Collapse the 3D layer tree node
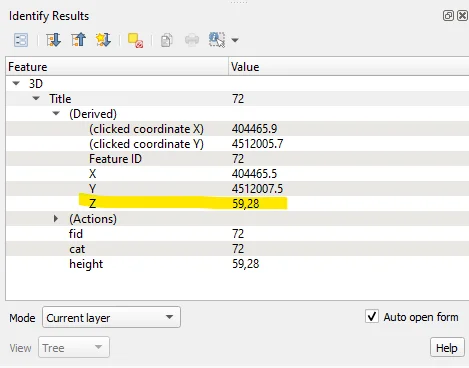The width and height of the screenshot is (469, 368). (x=16, y=83)
